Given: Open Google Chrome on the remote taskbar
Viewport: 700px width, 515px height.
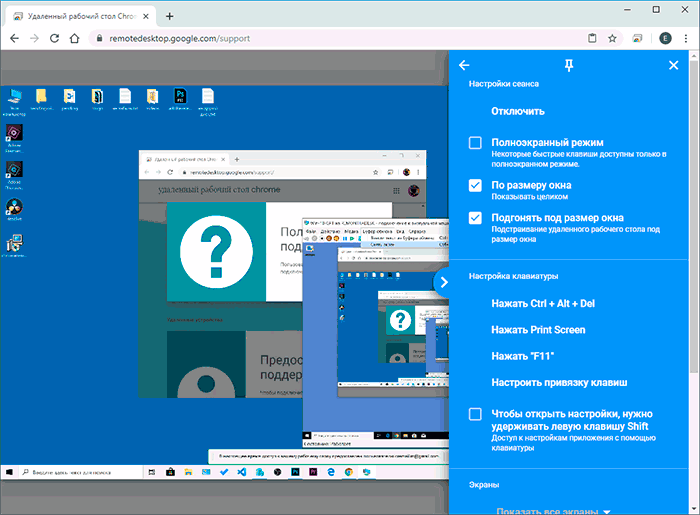Looking at the screenshot, I should tap(349, 472).
